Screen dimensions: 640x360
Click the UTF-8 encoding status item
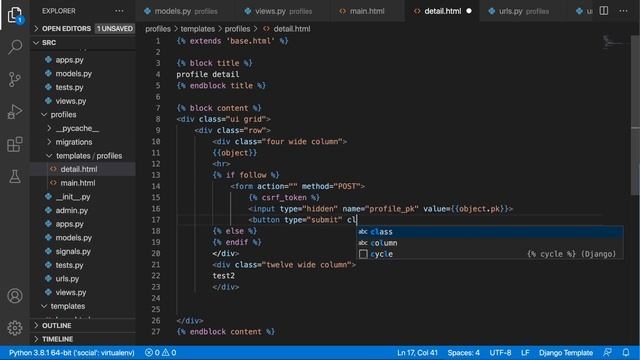click(500, 352)
